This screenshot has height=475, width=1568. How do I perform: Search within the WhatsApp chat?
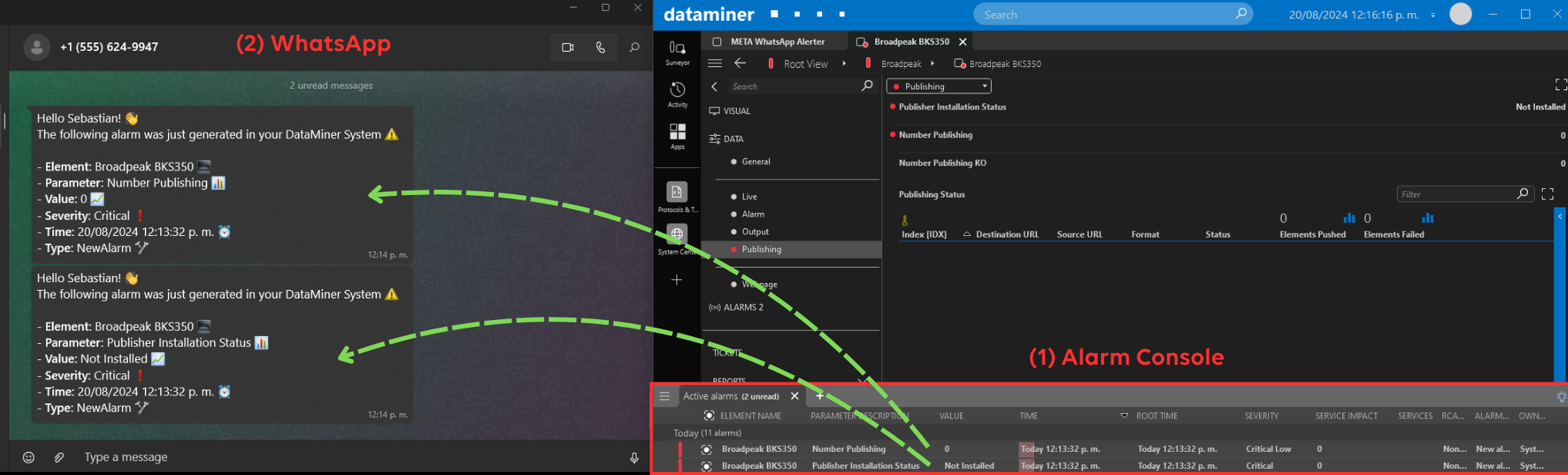(634, 47)
